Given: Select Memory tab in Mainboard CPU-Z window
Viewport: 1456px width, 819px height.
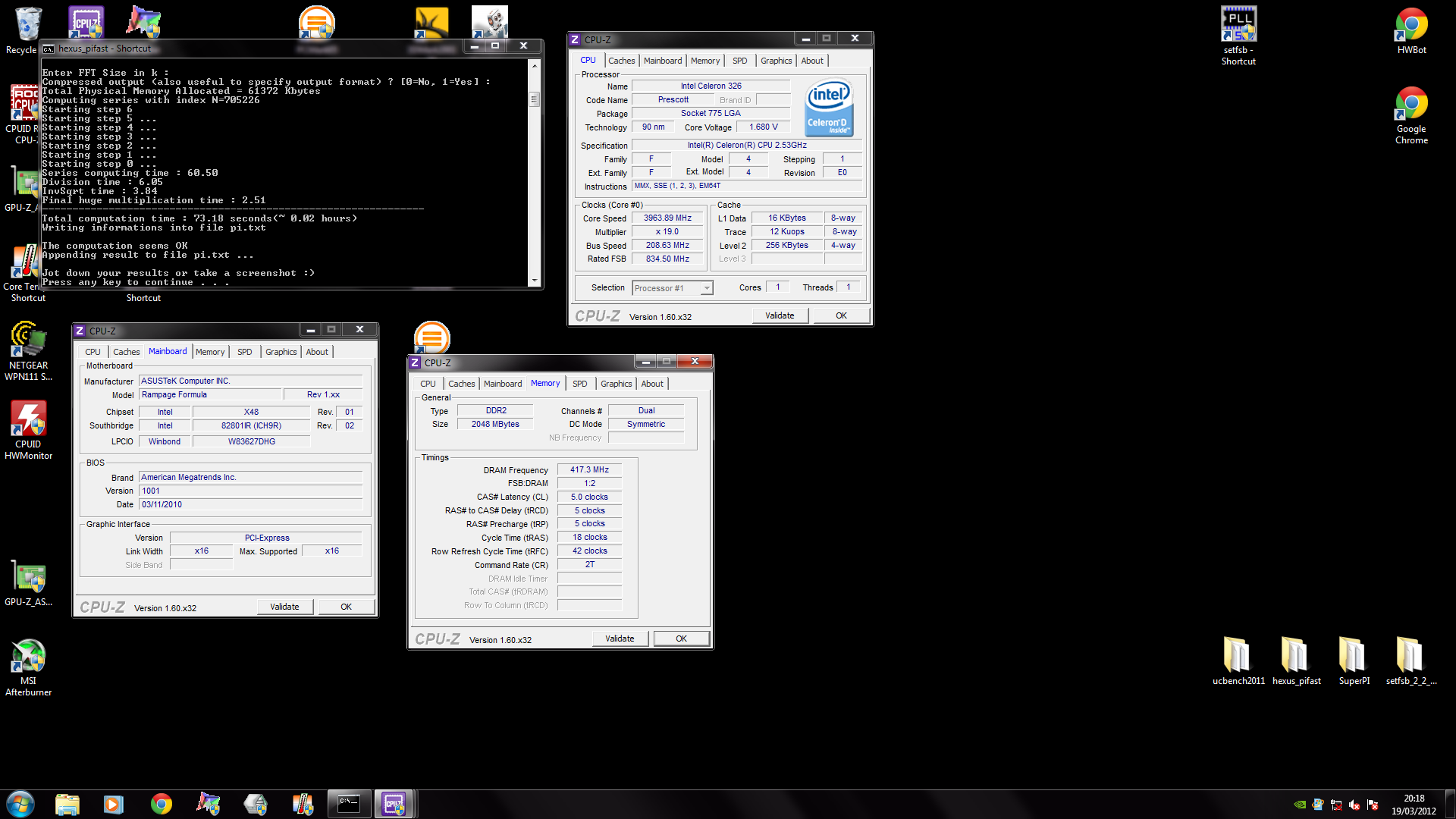Looking at the screenshot, I should 210,352.
